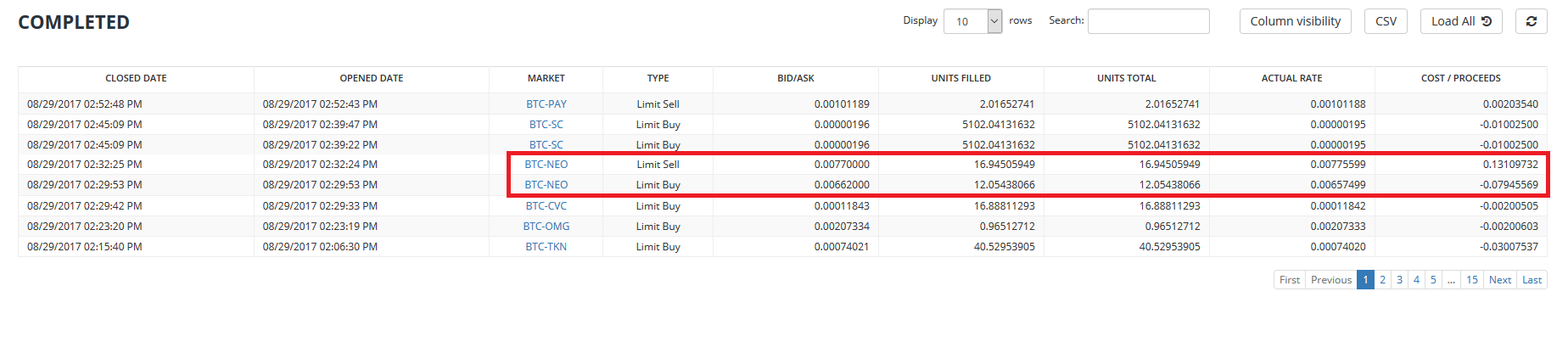Sort by the Closed Date column header

point(136,78)
